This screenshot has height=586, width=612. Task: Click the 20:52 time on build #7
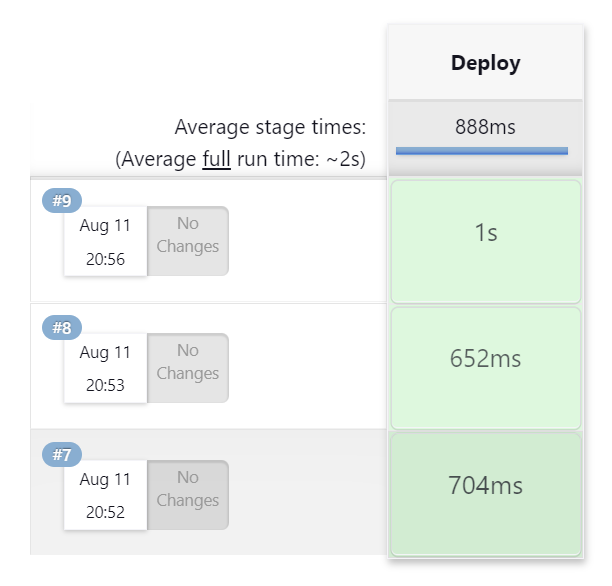(x=105, y=512)
